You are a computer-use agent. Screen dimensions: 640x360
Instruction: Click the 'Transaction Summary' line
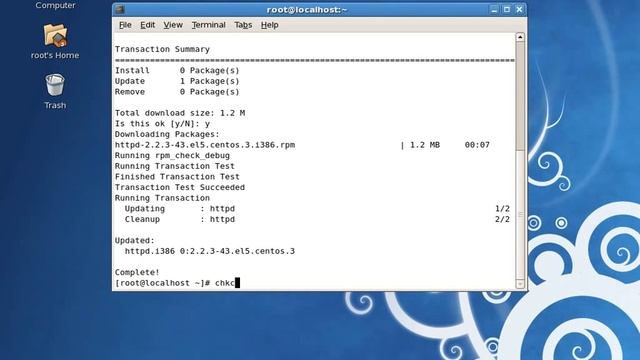162,49
